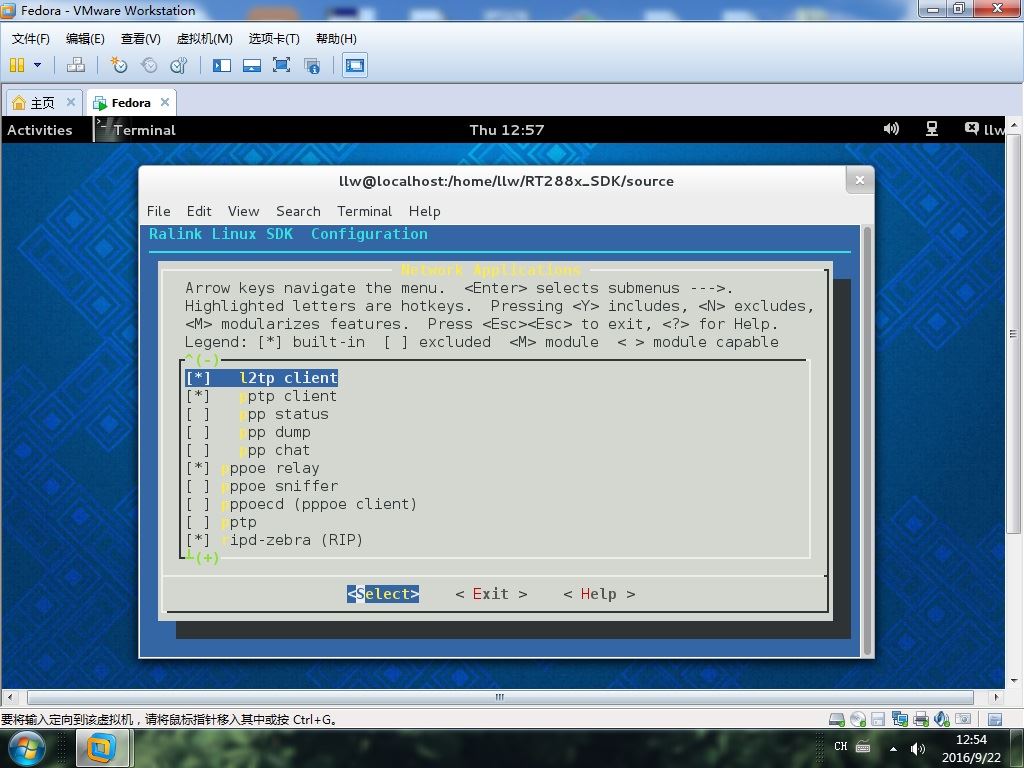
Task: Click the printer device status icon
Action: (921, 720)
